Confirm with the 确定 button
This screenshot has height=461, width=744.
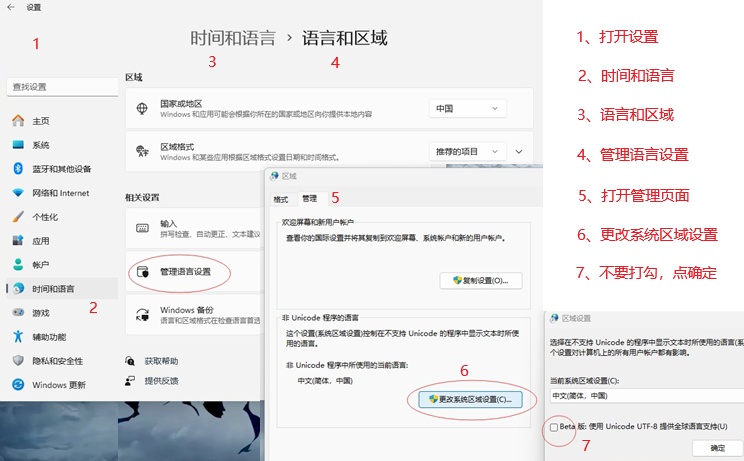pos(717,448)
